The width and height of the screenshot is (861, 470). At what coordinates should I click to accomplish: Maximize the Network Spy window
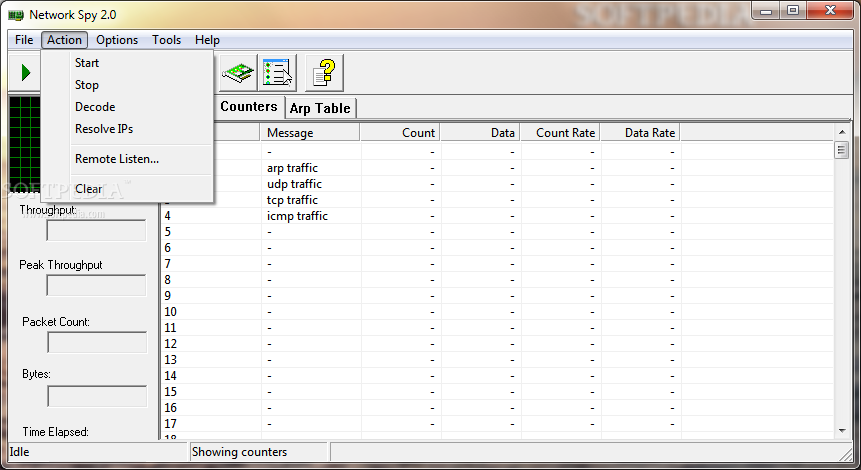793,11
